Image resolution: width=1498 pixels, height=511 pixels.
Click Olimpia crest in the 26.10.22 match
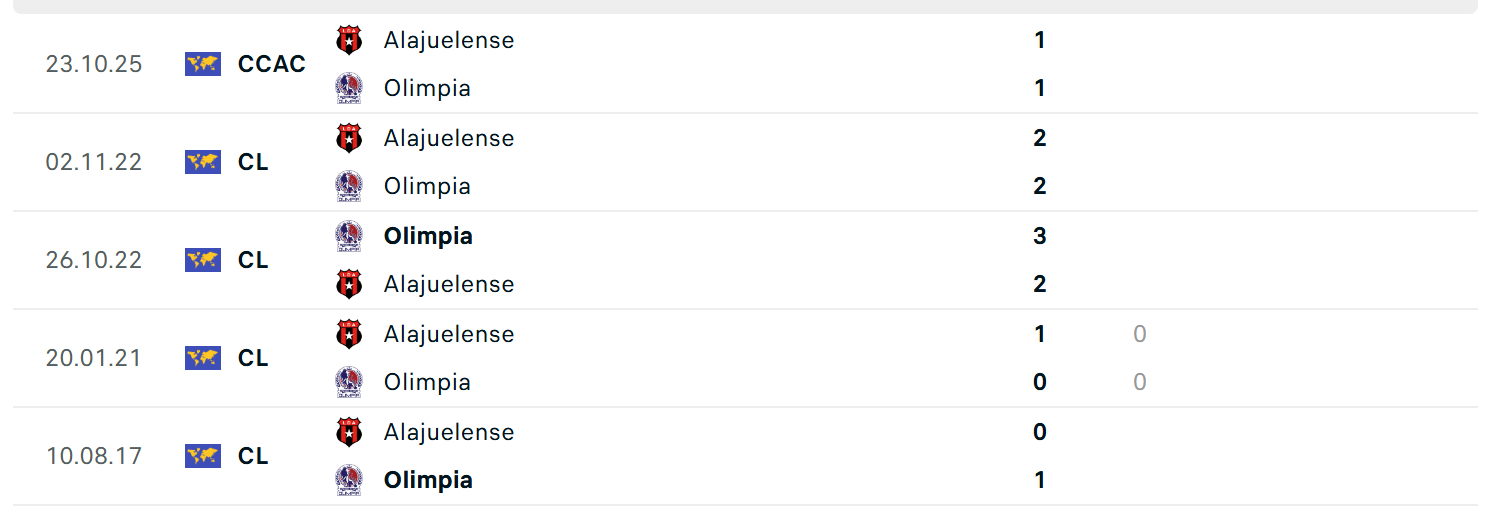coord(349,236)
